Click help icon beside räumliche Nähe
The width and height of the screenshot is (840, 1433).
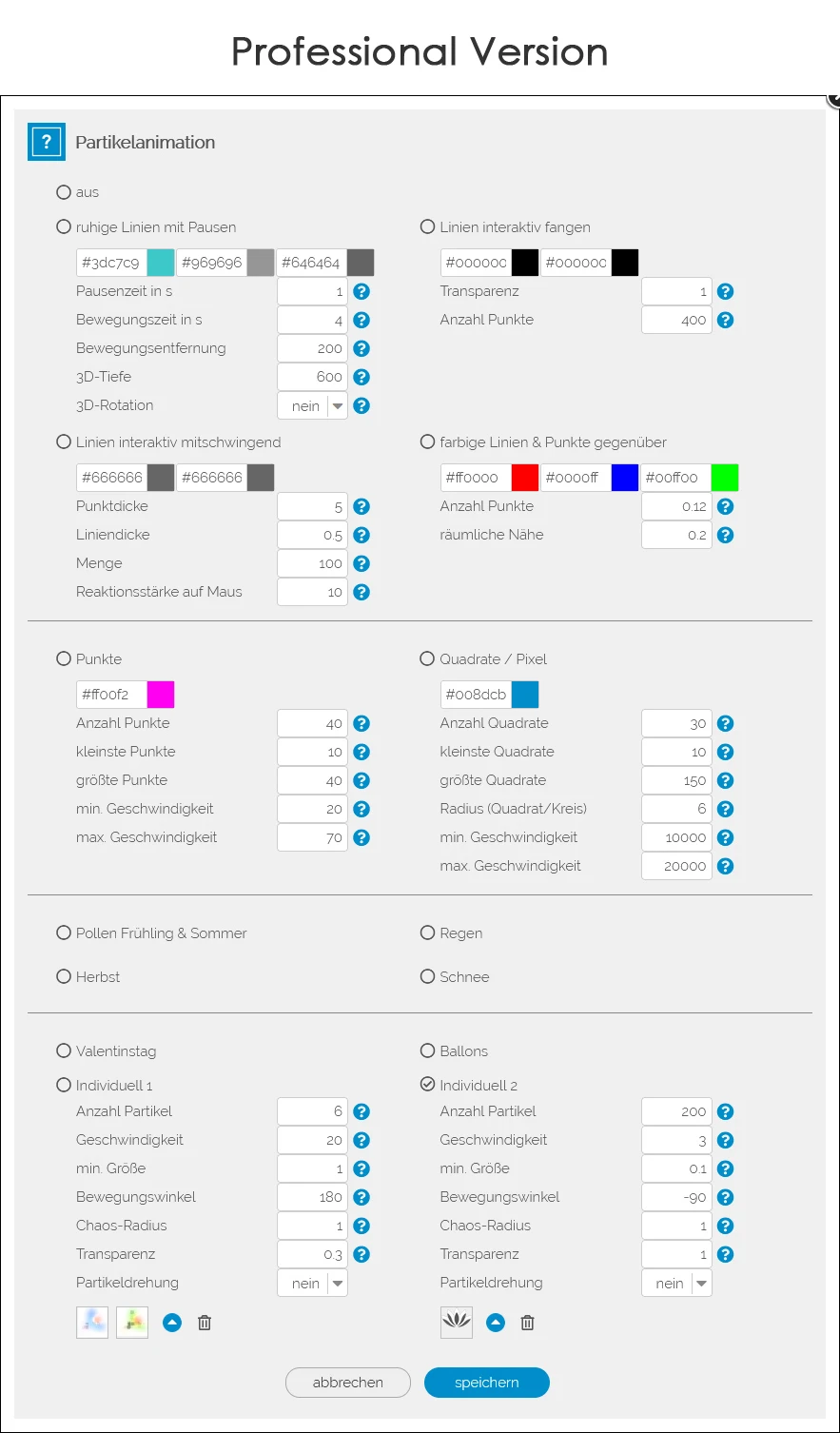[x=725, y=536]
